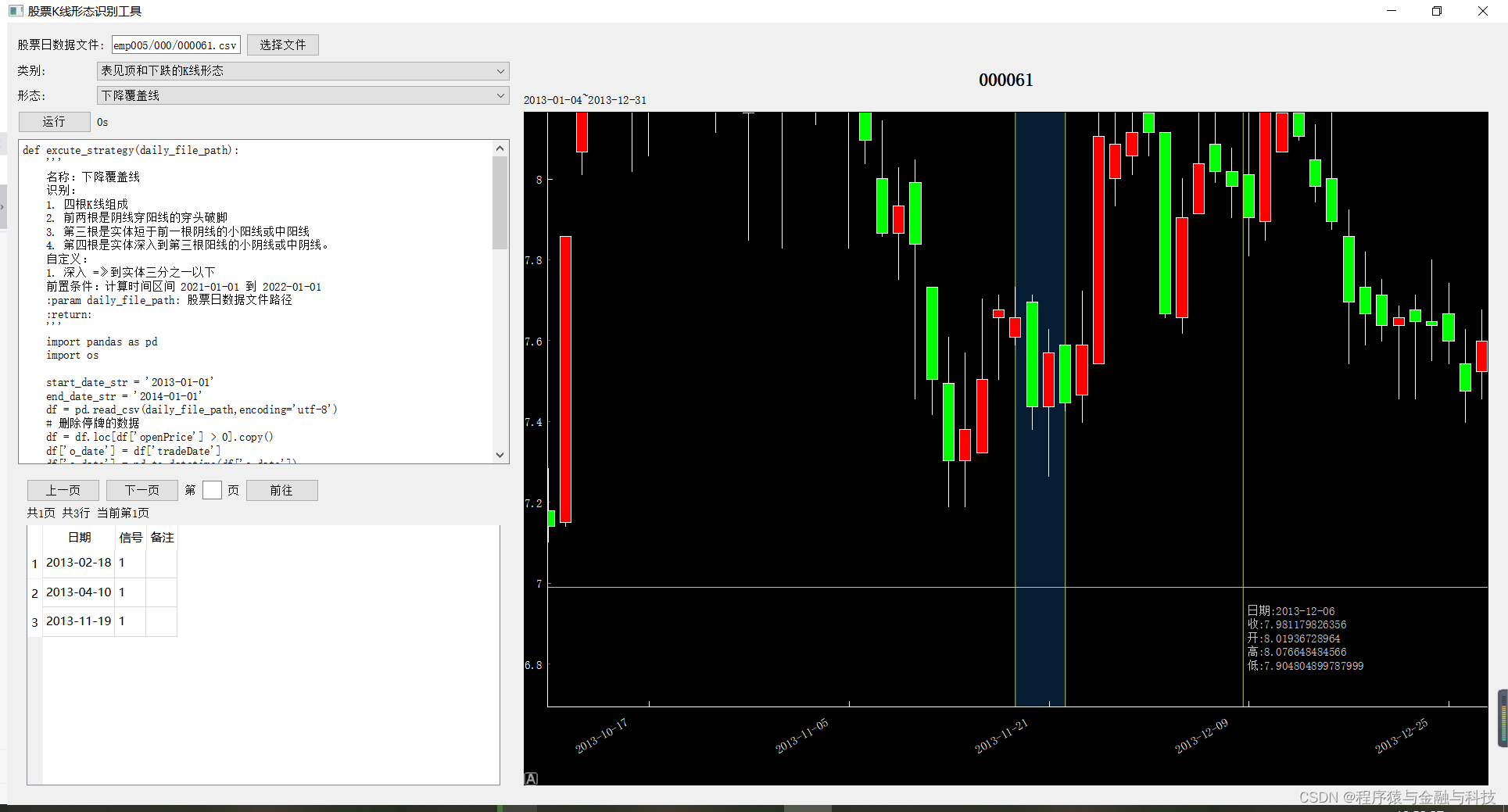Restore down the application window

click(1437, 11)
